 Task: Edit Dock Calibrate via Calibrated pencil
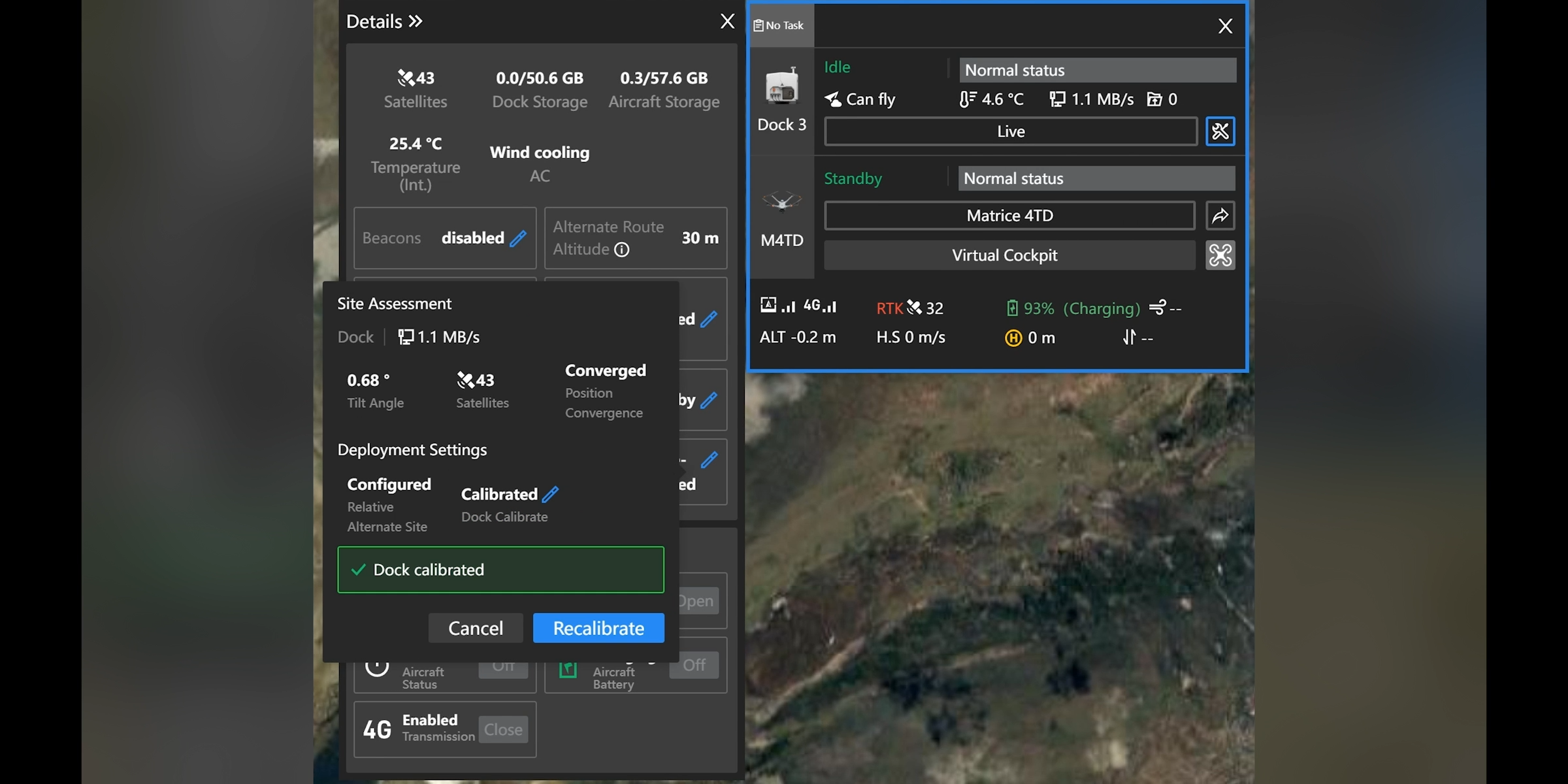[550, 495]
